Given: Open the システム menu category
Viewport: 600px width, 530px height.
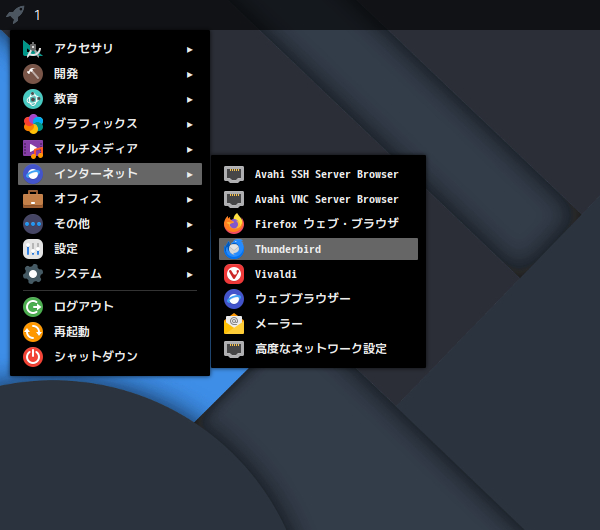Looking at the screenshot, I should [110, 274].
